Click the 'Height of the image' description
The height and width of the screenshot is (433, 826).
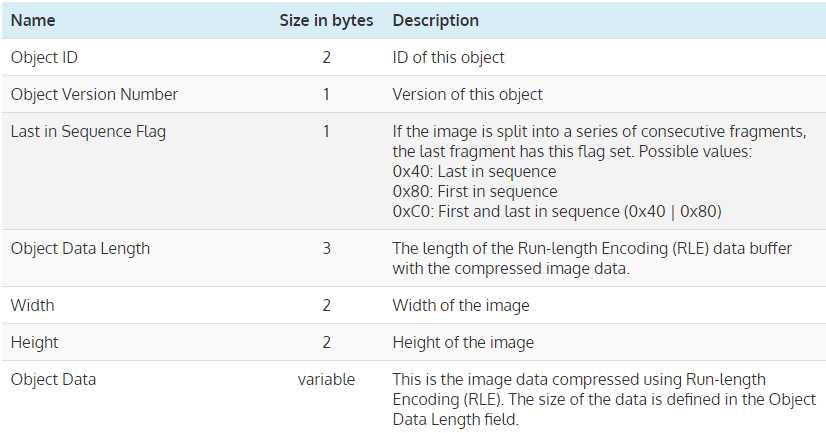(463, 342)
